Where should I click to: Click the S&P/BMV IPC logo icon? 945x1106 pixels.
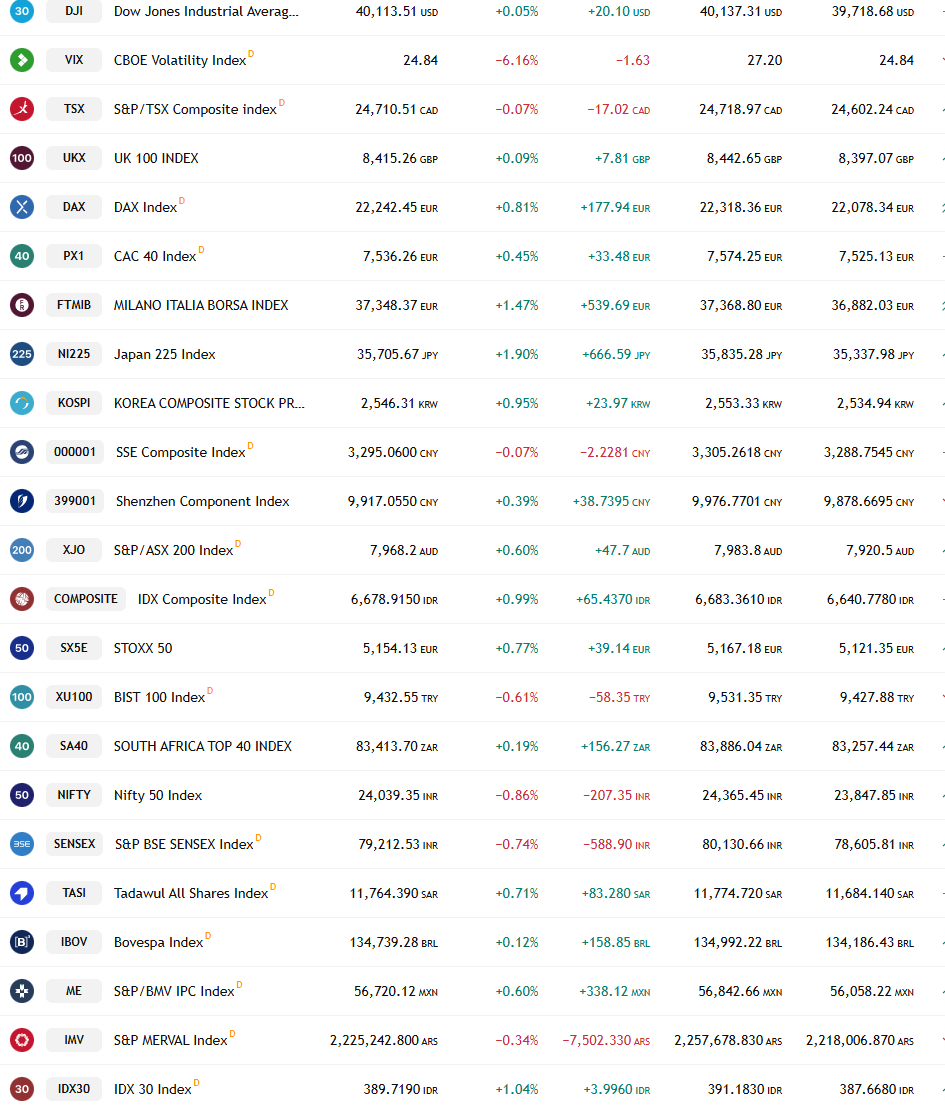click(22, 991)
